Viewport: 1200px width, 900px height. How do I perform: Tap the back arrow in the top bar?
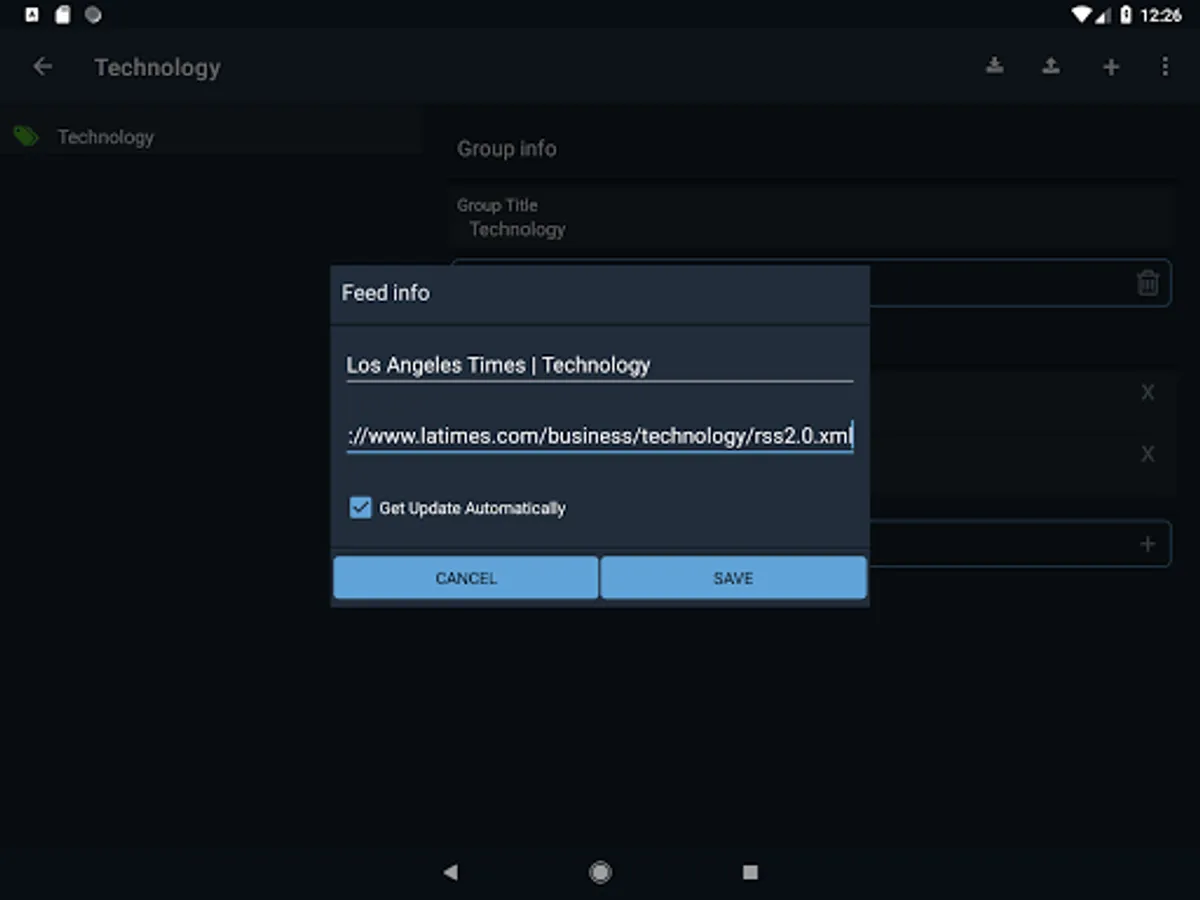(x=42, y=67)
